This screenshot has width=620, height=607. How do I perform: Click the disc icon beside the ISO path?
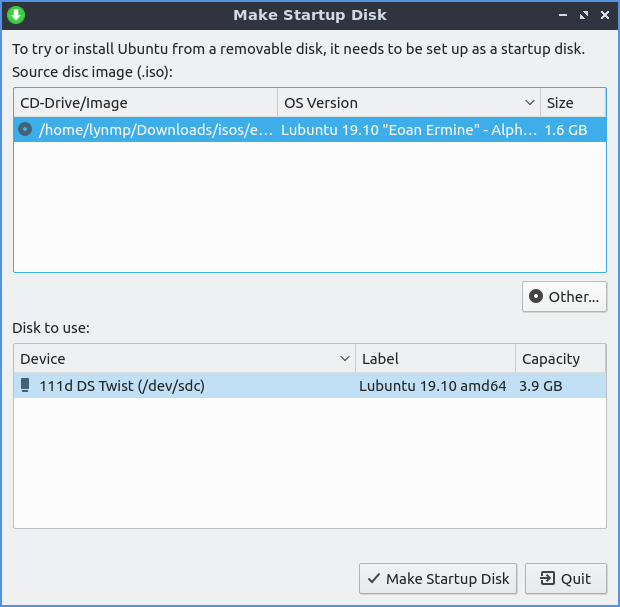coord(25,130)
